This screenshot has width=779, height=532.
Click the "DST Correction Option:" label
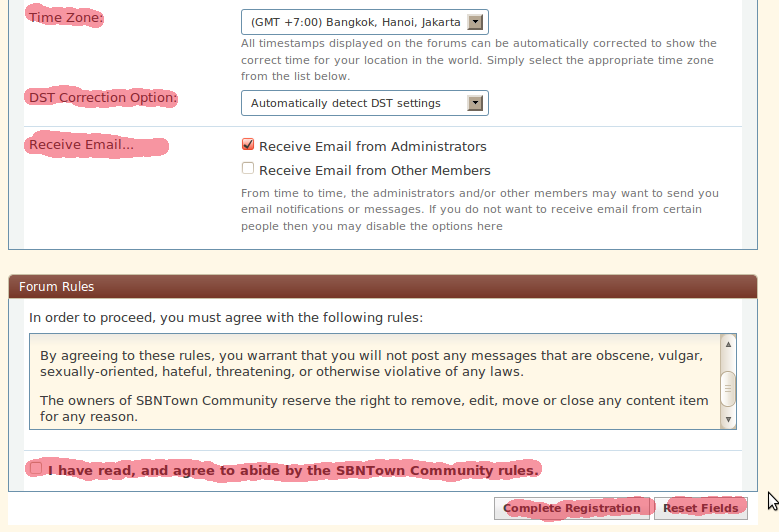(x=103, y=98)
